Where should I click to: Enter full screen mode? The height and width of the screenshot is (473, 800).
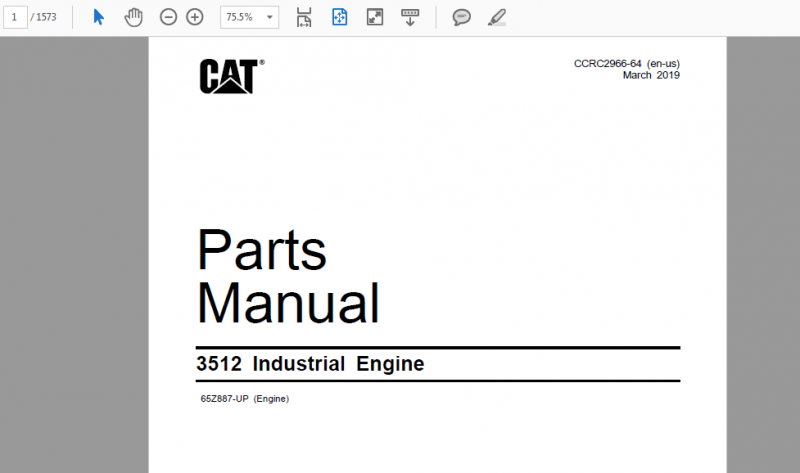coord(375,17)
